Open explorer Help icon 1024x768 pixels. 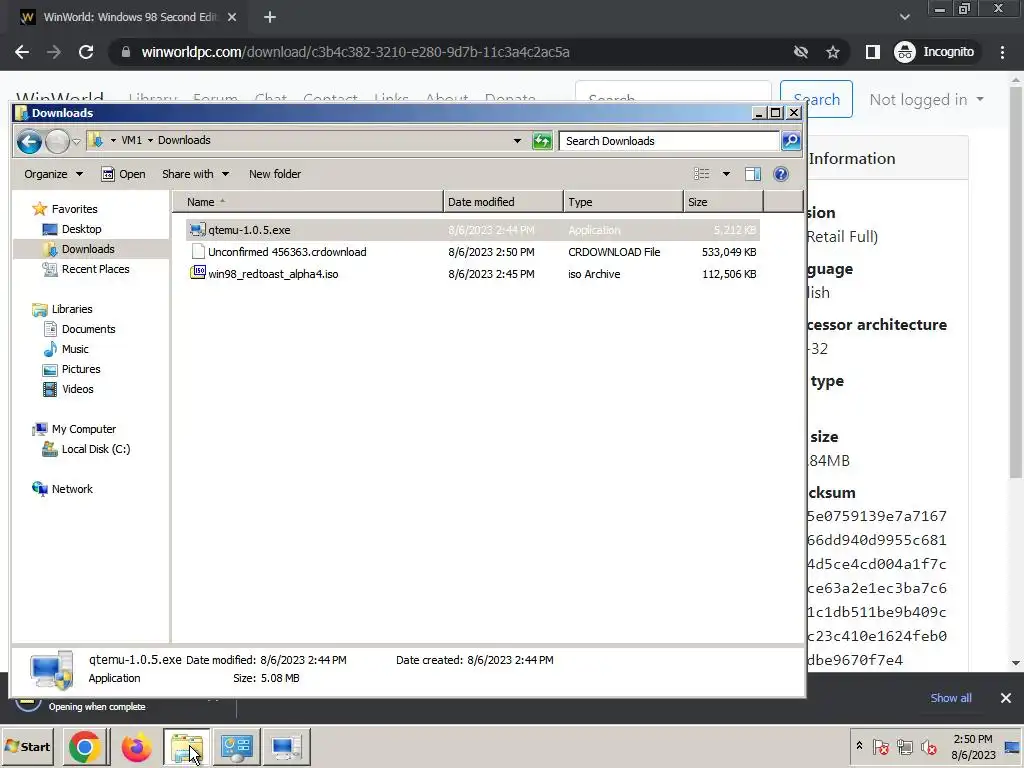[780, 174]
